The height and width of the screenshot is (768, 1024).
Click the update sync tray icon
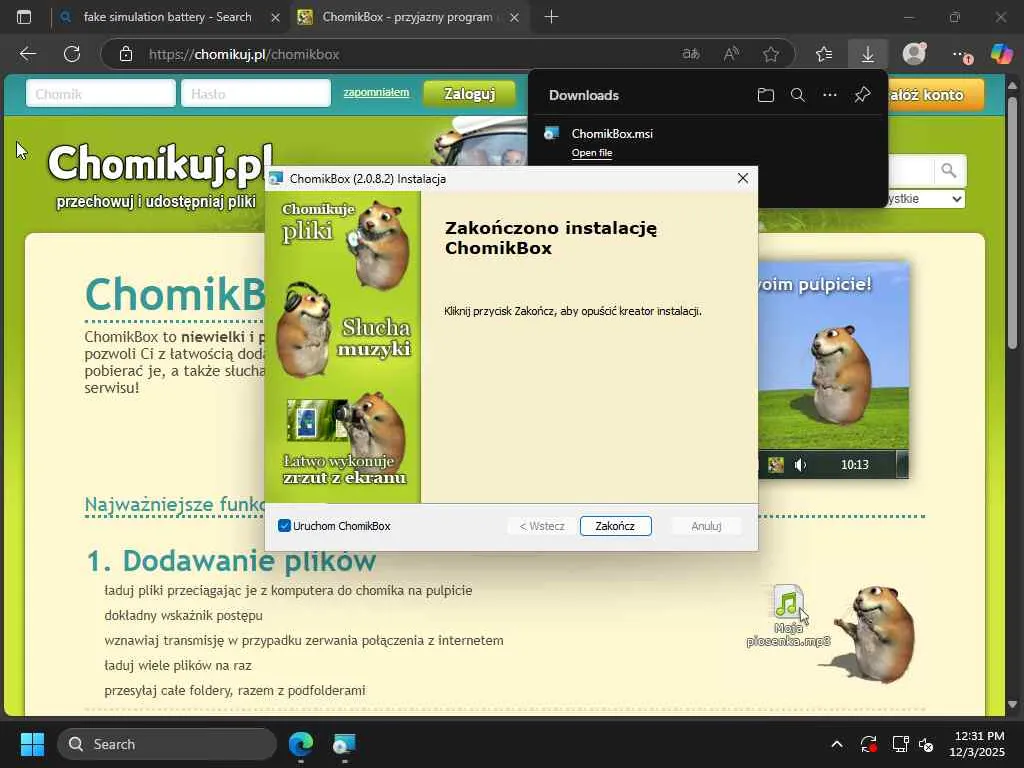point(869,744)
